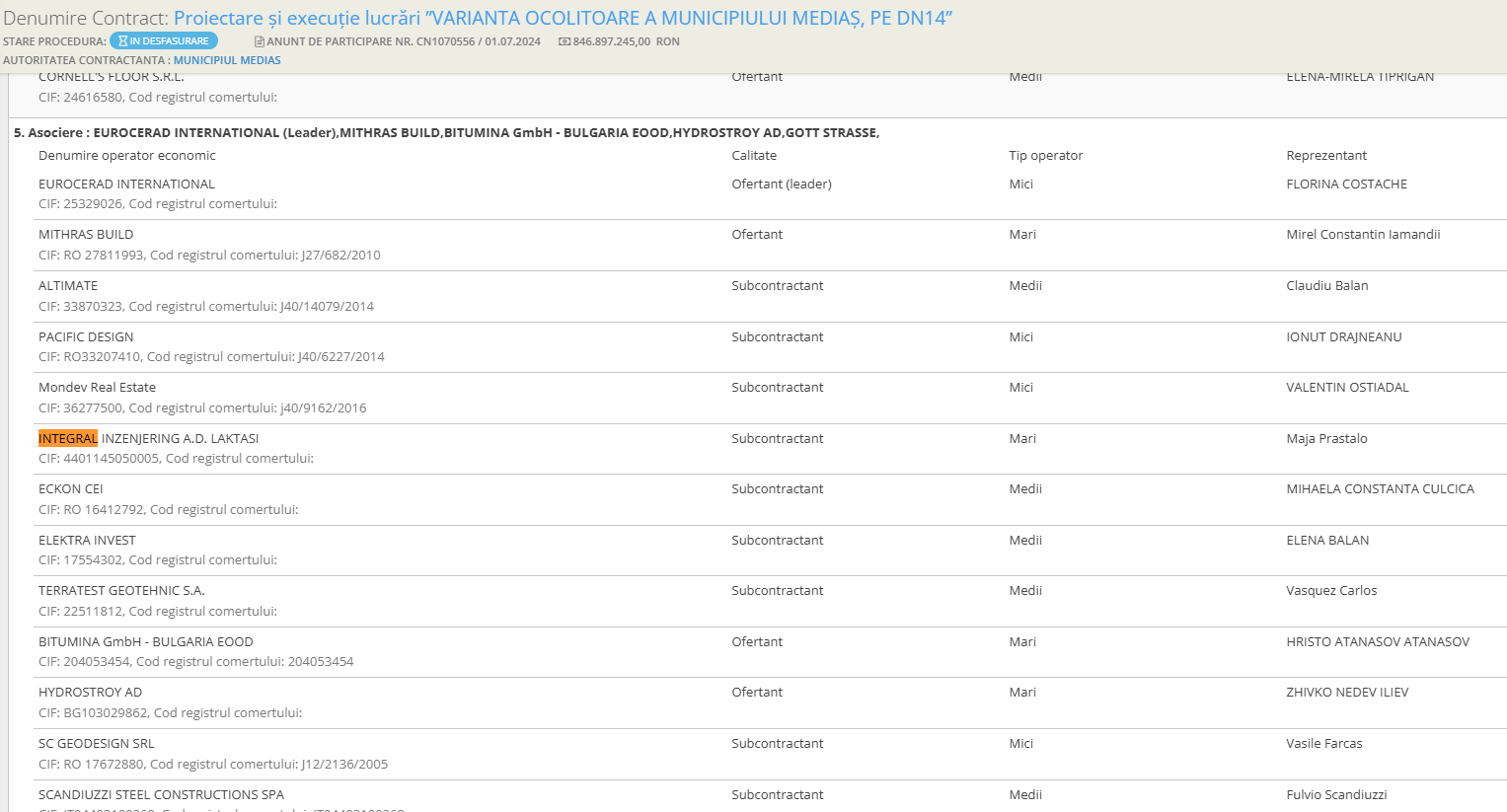The width and height of the screenshot is (1507, 812).
Task: Select representative Maja Prastalo
Action: point(1326,438)
